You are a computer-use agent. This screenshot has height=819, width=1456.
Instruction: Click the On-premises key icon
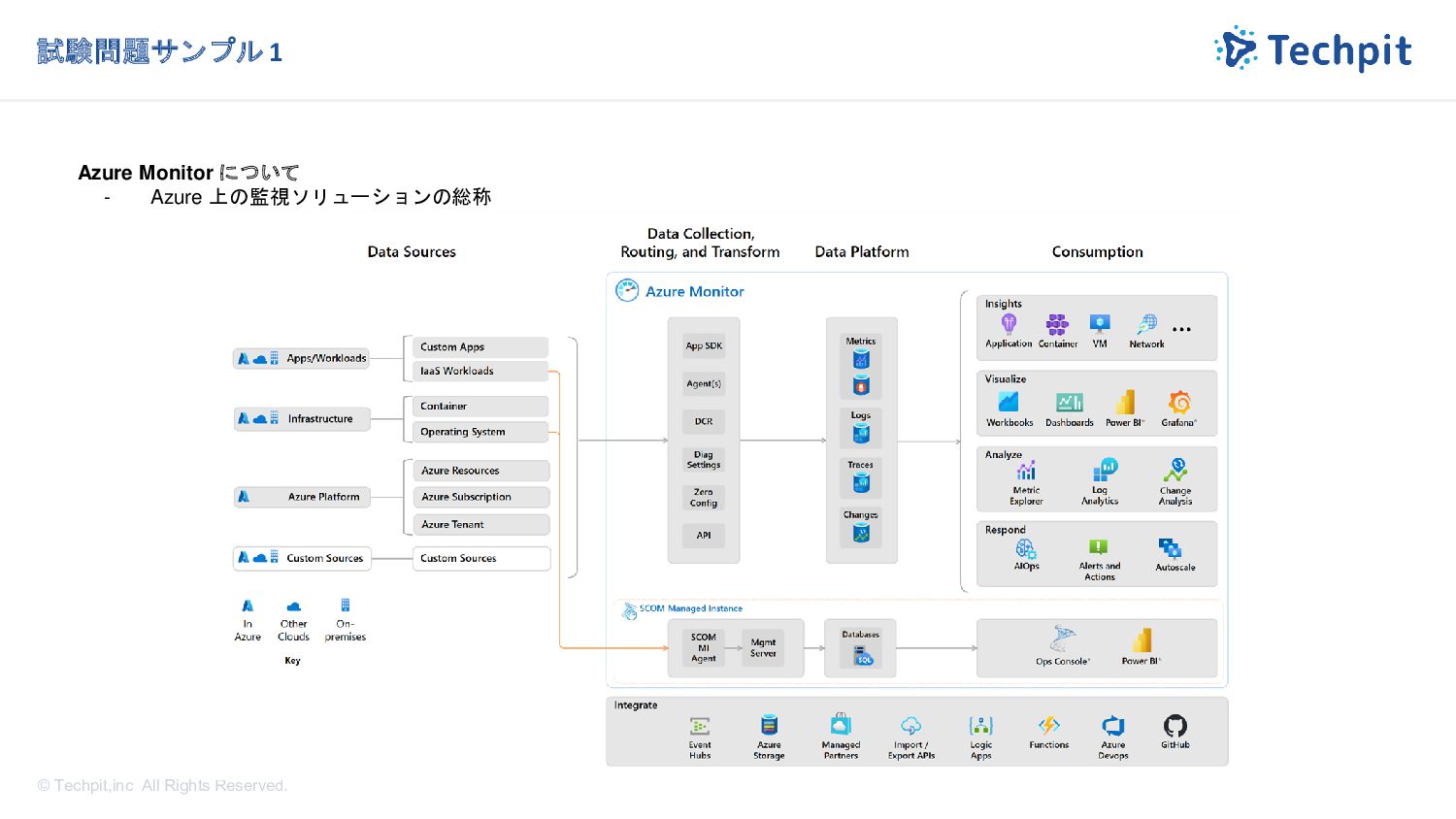tap(346, 606)
